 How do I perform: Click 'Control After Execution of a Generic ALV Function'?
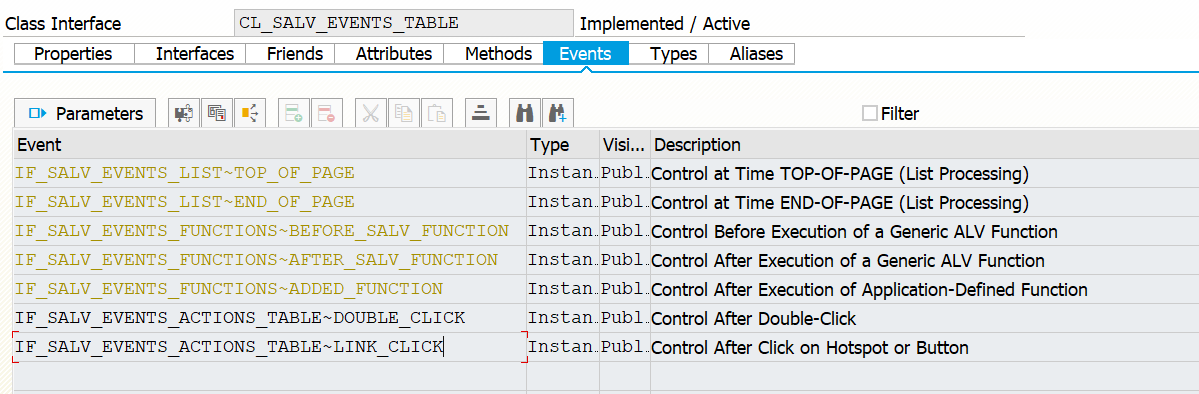(x=848, y=261)
